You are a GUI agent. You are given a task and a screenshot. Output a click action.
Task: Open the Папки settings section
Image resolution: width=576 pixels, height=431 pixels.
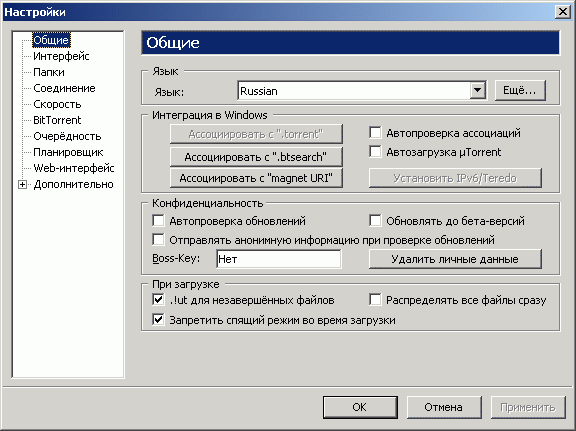(49, 72)
